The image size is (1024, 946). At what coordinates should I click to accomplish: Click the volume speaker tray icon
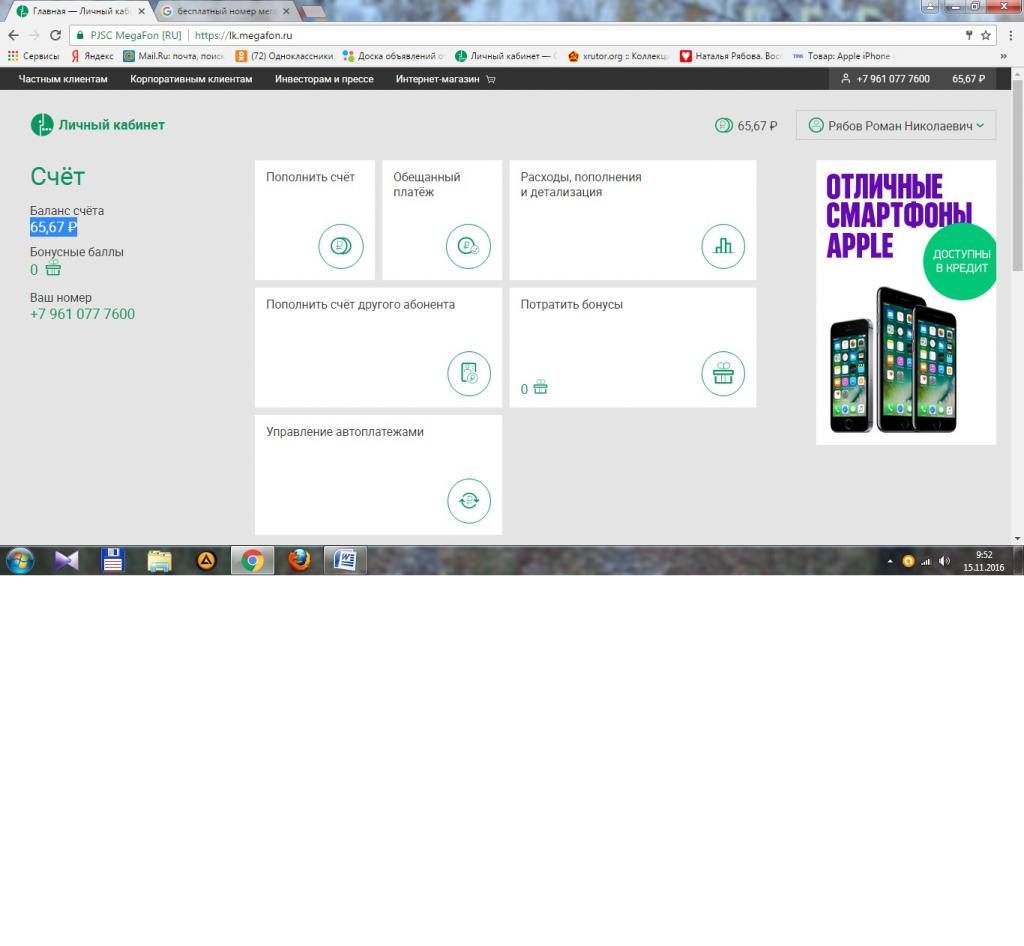pos(944,561)
